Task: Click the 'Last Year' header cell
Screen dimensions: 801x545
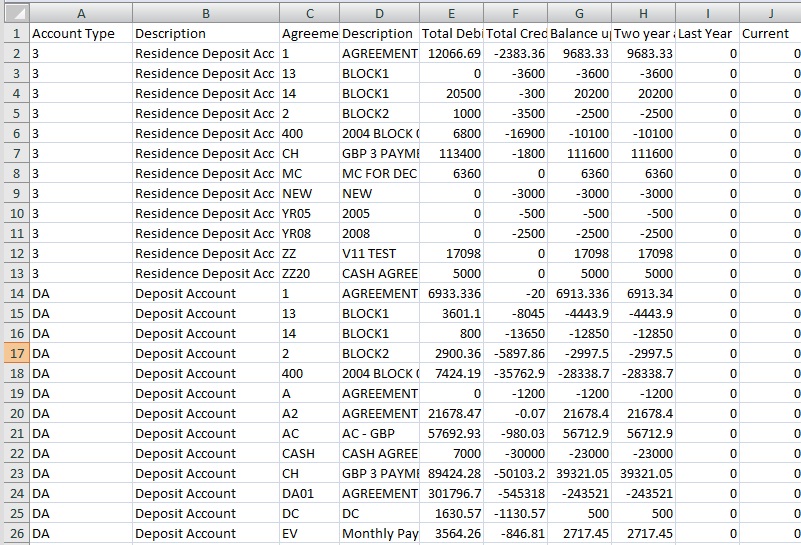Action: (x=707, y=34)
